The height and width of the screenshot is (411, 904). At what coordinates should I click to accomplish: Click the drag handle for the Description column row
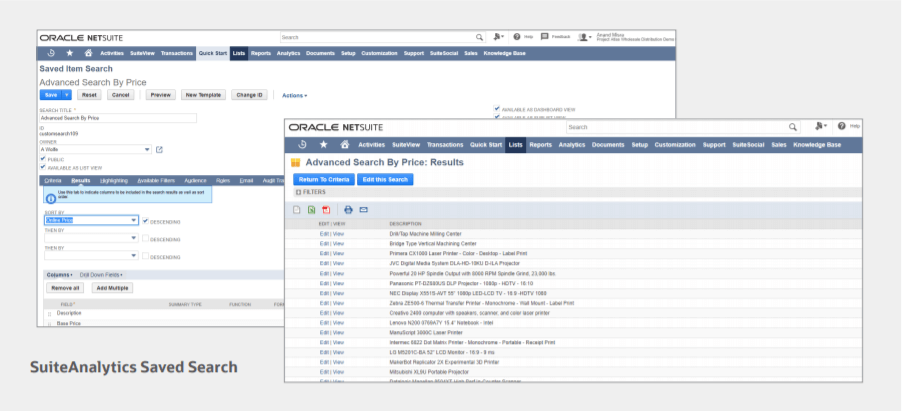click(x=49, y=314)
